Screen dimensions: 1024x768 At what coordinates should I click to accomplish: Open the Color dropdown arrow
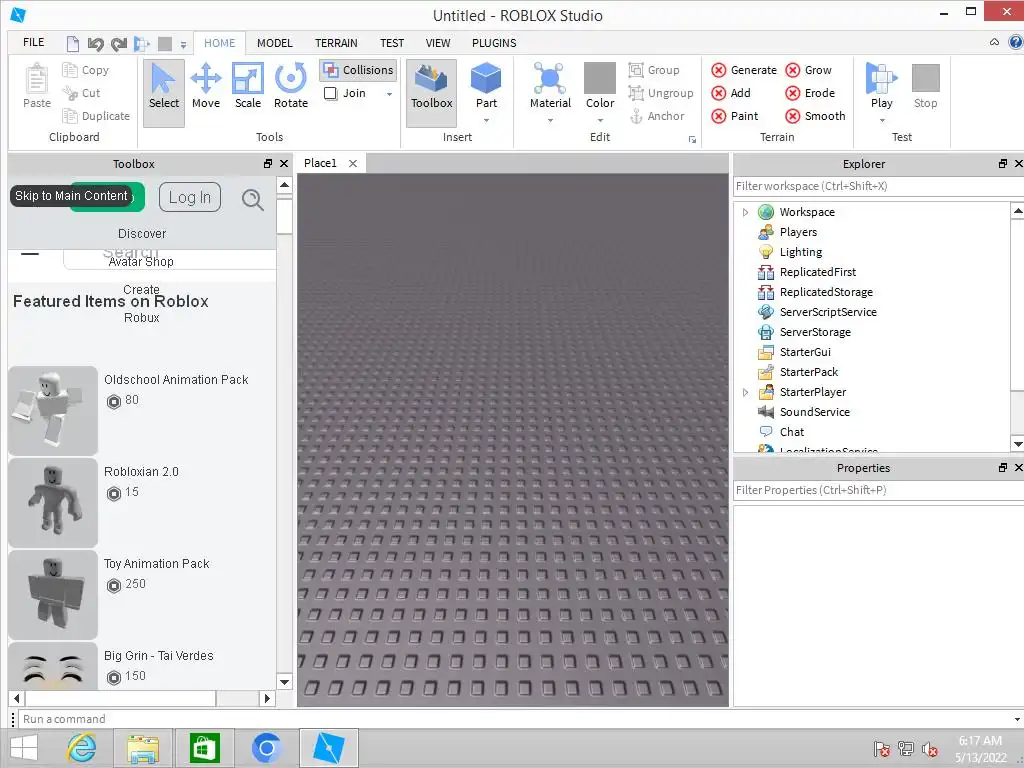[x=600, y=120]
